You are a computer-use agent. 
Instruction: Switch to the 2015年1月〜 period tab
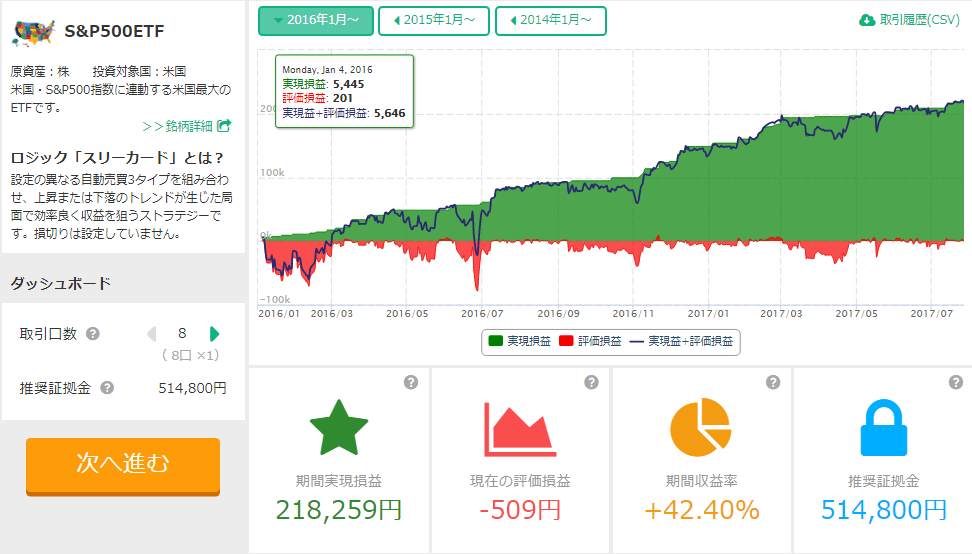tap(434, 20)
